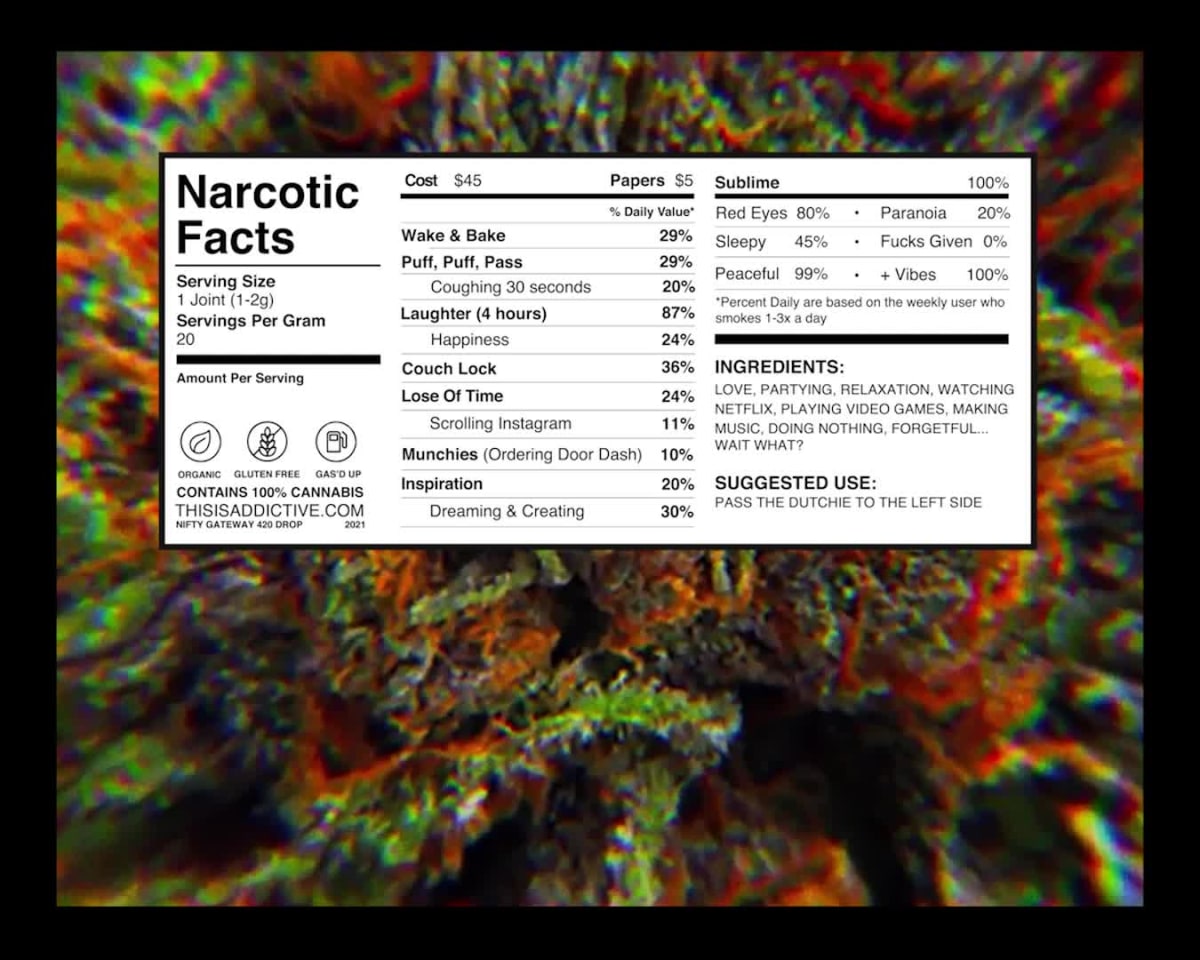Click the Dreaming & Creating entry
This screenshot has width=1200, height=960.
click(506, 511)
